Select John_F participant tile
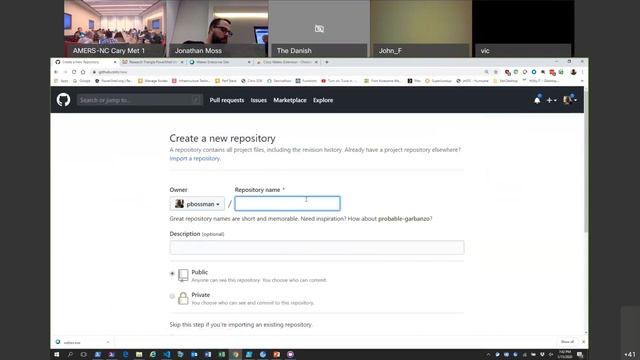The width and height of the screenshot is (640, 360). tap(421, 28)
